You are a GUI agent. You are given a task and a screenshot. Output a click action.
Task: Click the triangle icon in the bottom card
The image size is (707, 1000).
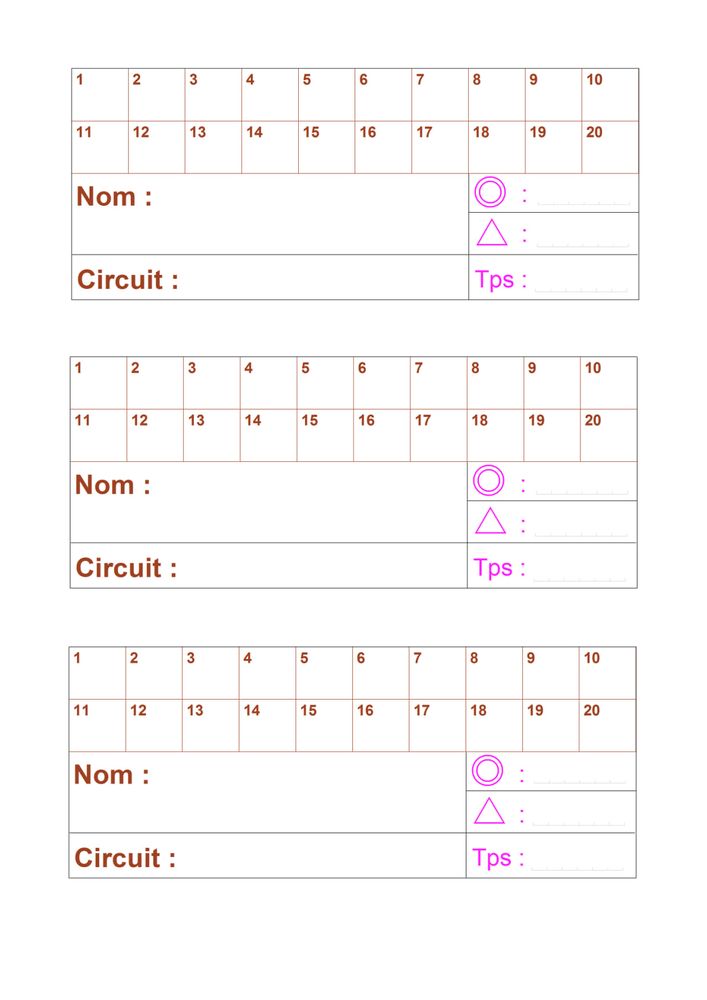(489, 811)
